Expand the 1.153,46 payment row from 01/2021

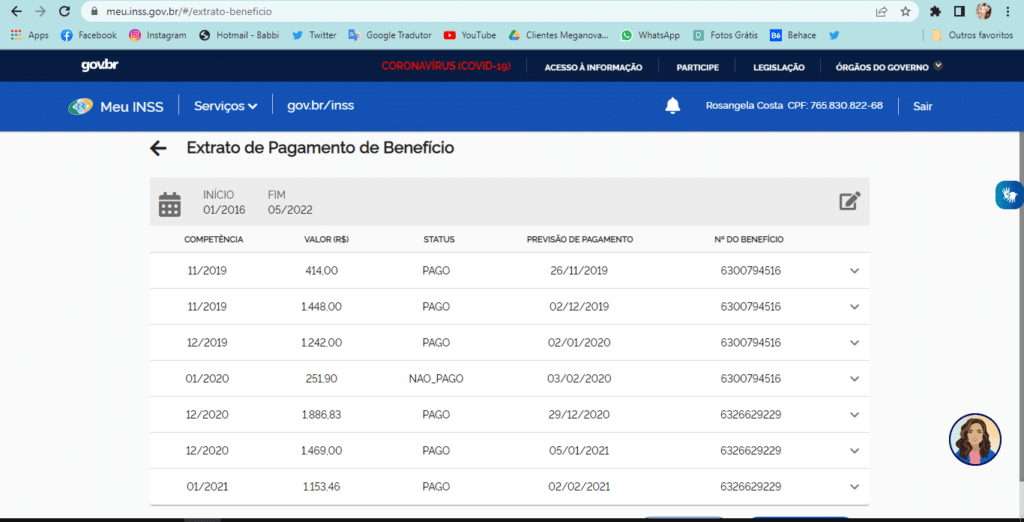(x=854, y=487)
